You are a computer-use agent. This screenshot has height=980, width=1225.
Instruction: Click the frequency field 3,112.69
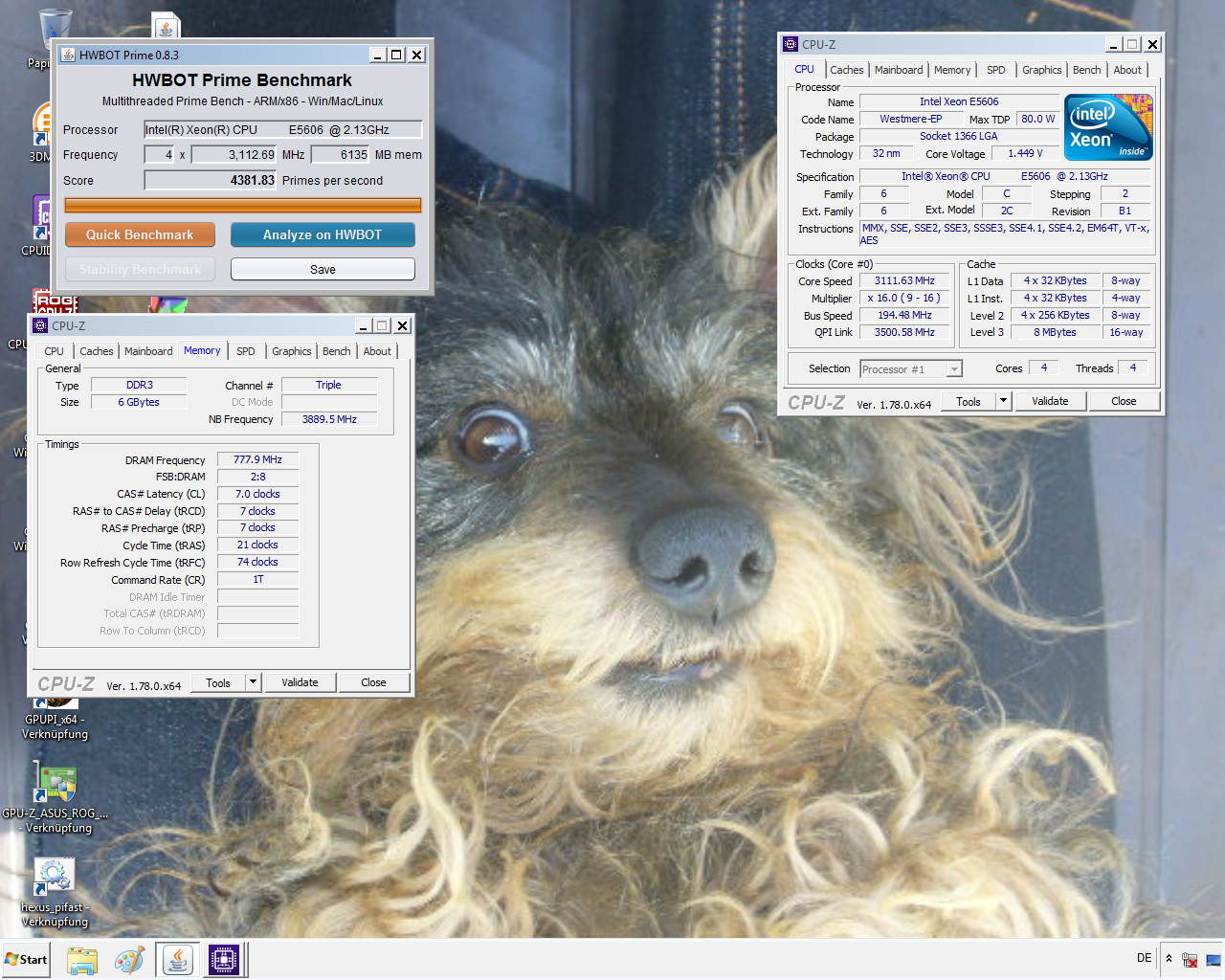click(x=234, y=154)
